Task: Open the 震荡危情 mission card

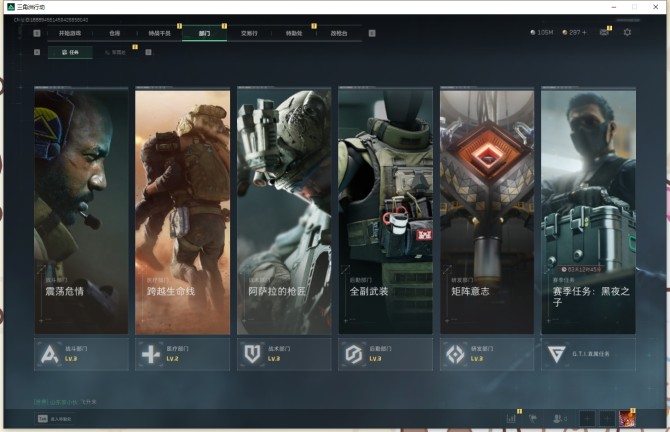Action: pos(81,210)
